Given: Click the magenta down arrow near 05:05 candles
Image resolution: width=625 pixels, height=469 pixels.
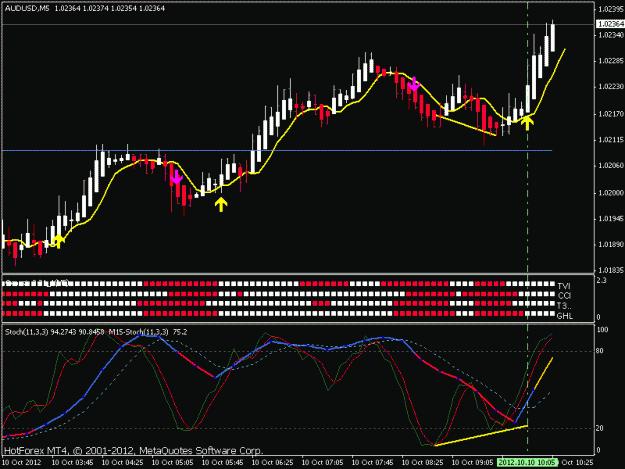Looking at the screenshot, I should click(176, 177).
